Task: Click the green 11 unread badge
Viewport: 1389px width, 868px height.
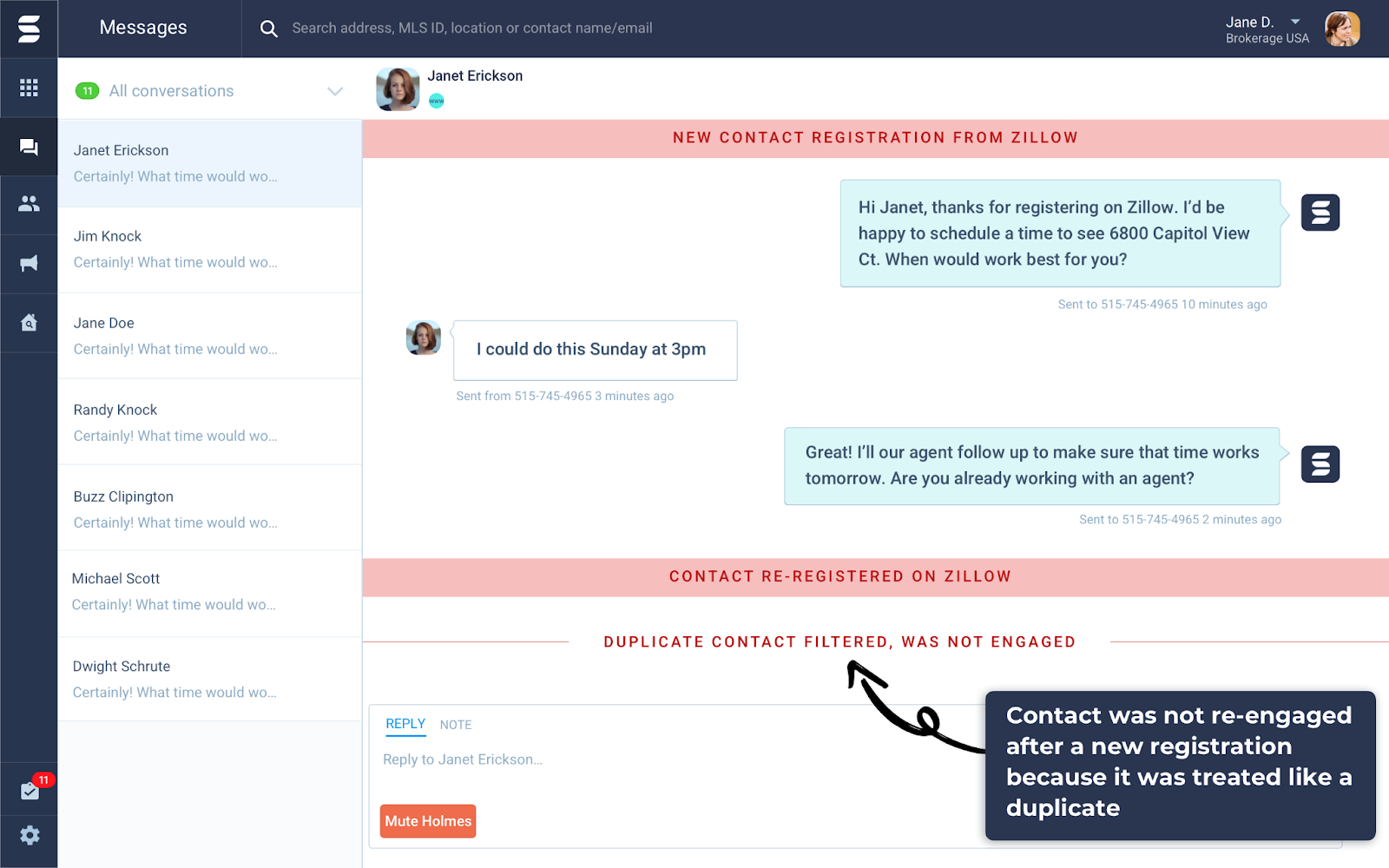Action: pos(87,91)
